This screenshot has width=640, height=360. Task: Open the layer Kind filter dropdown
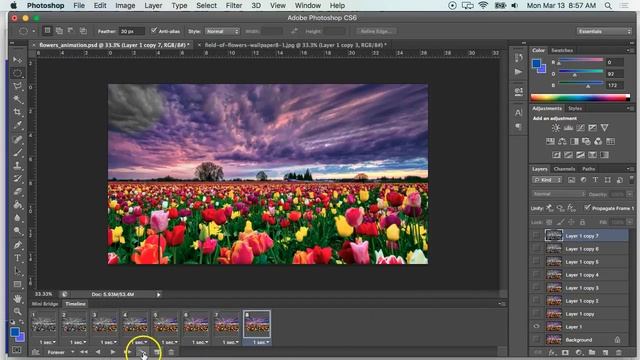tap(547, 180)
